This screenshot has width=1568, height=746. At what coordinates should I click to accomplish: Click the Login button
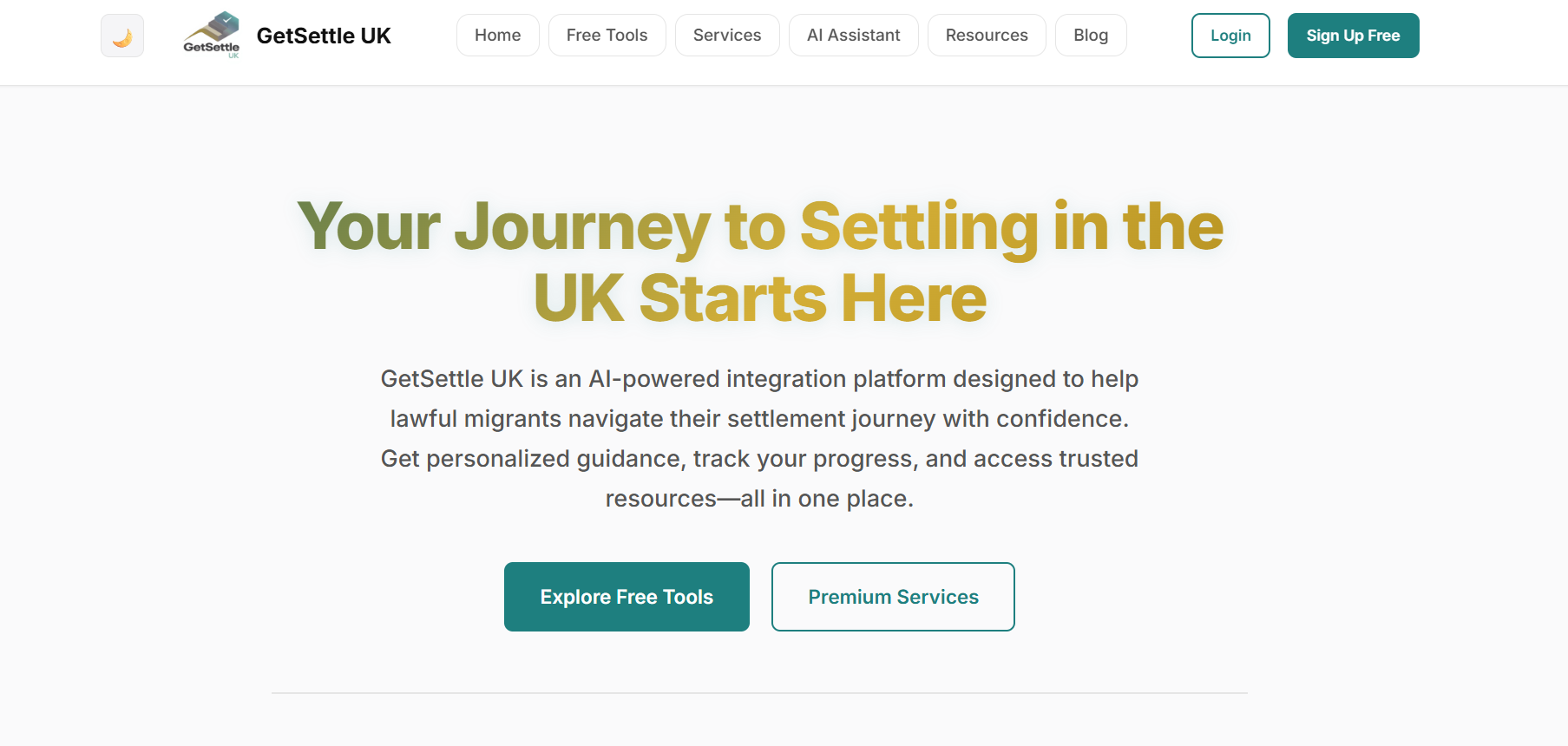pyautogui.click(x=1230, y=36)
